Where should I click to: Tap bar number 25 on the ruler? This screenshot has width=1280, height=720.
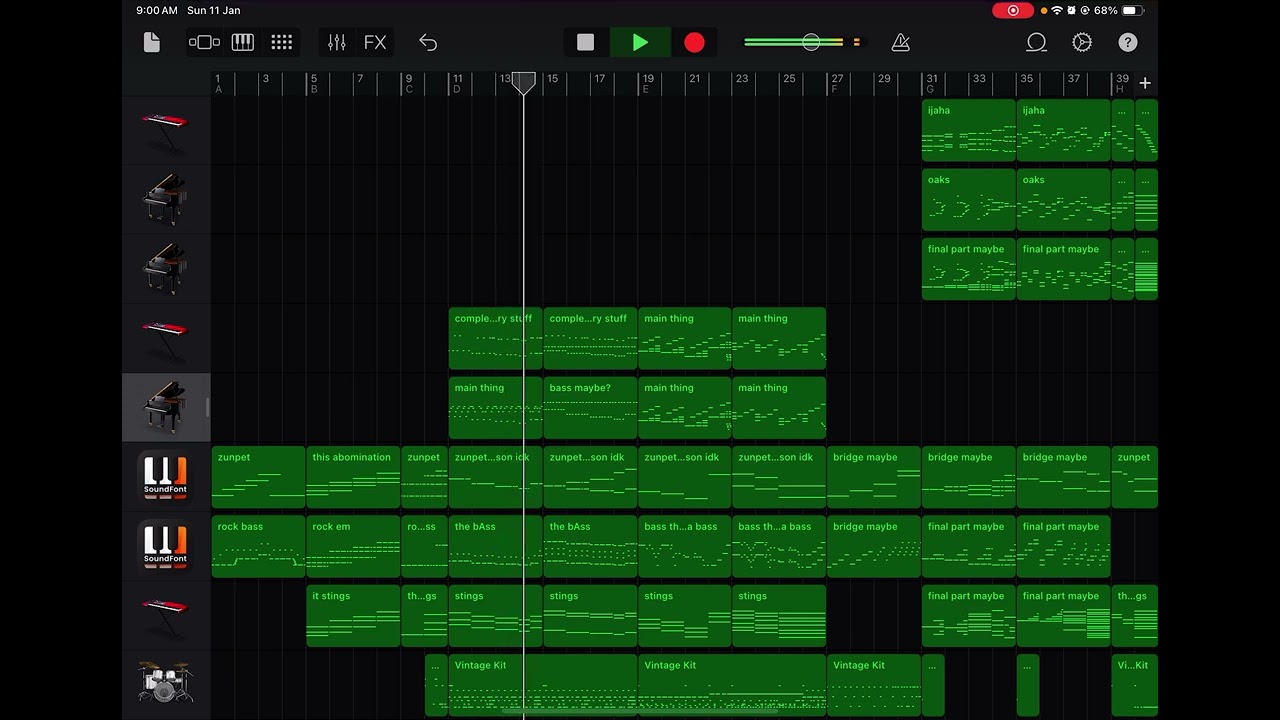(789, 78)
